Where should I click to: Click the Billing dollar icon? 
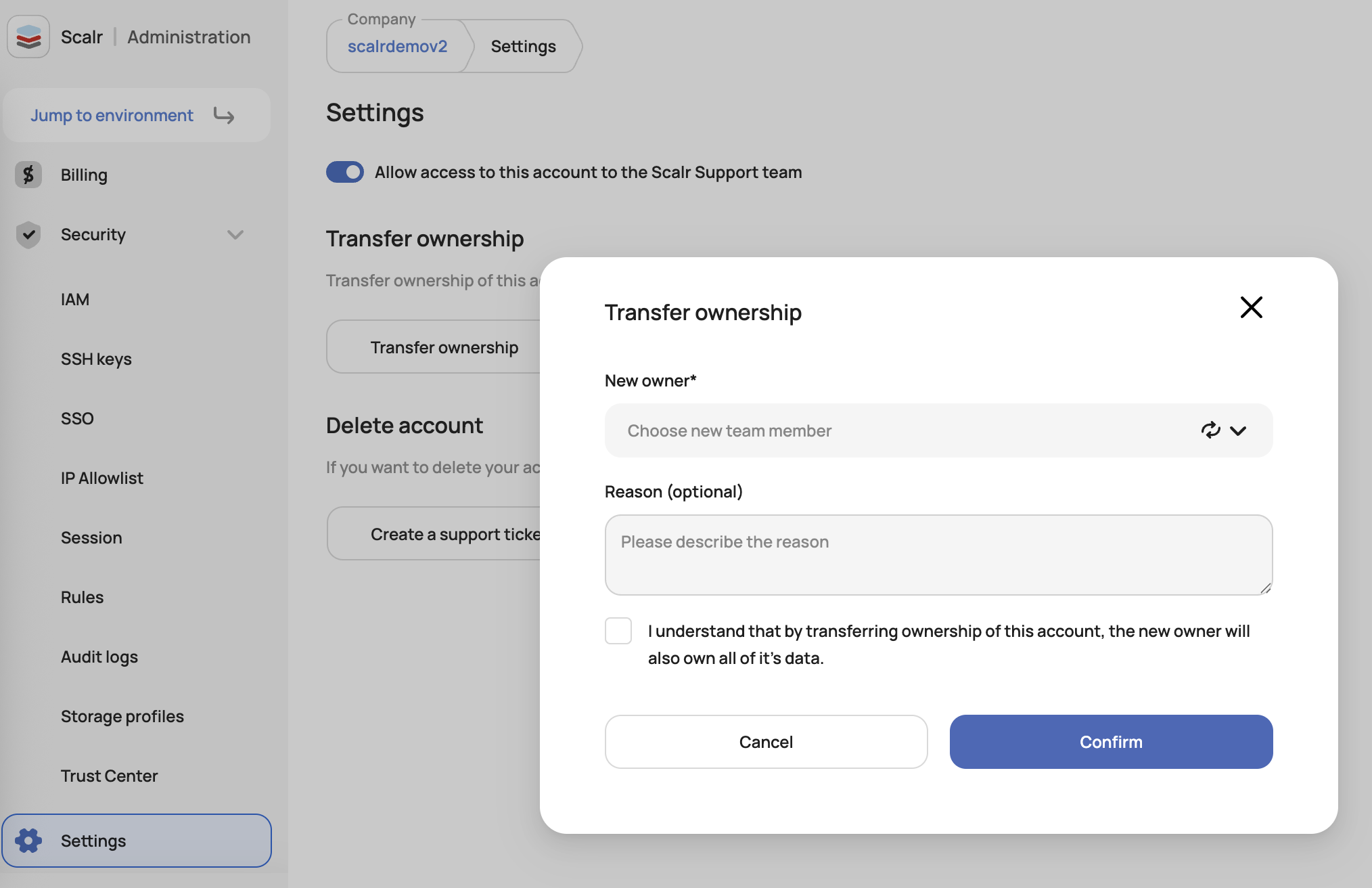tap(28, 175)
